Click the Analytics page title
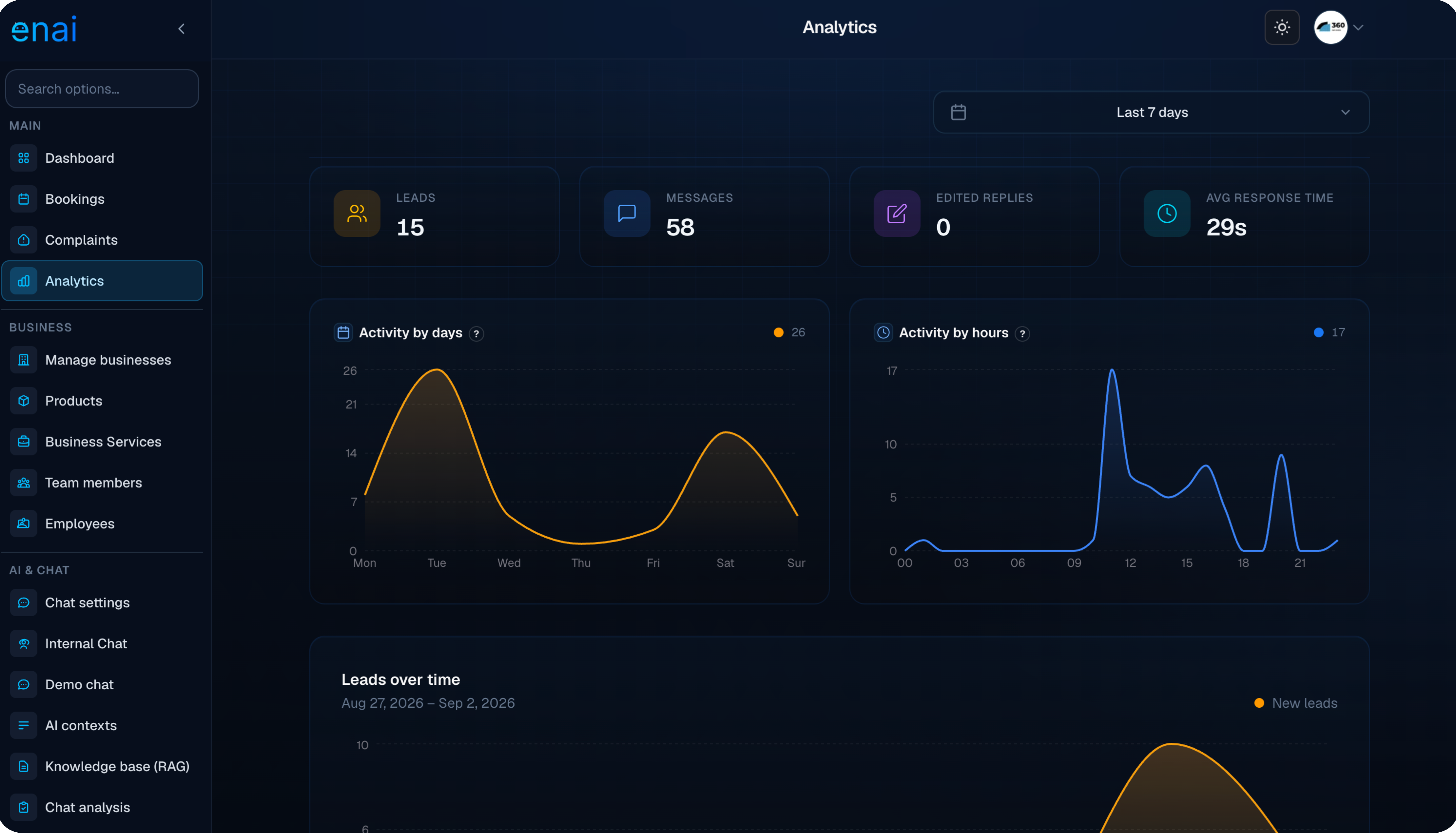 coord(839,27)
